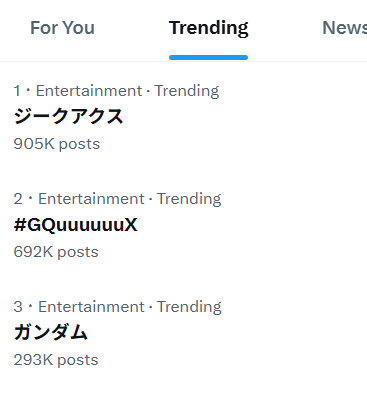
Task: Switch to the For You tab
Action: pyautogui.click(x=62, y=28)
